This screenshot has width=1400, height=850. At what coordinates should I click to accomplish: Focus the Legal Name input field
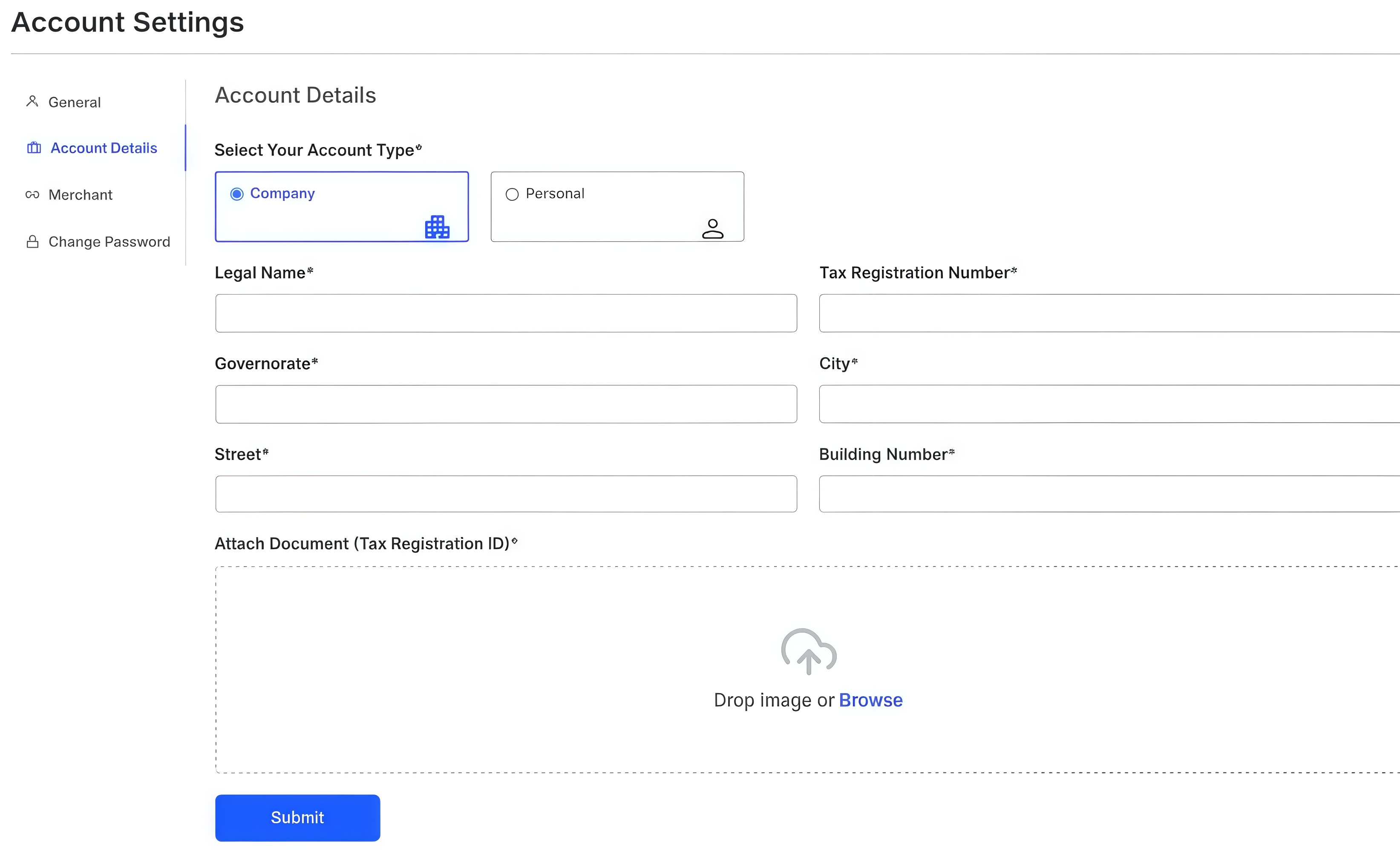coord(506,313)
